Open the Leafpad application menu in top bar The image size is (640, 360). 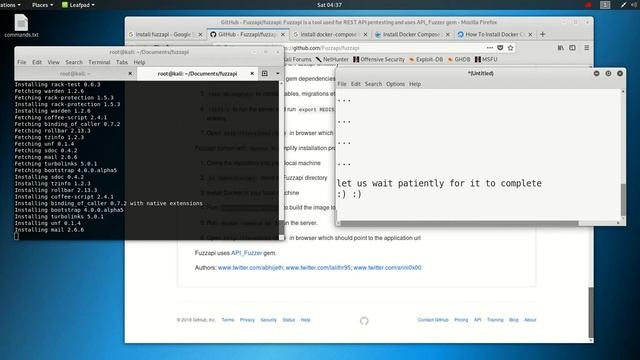78,5
